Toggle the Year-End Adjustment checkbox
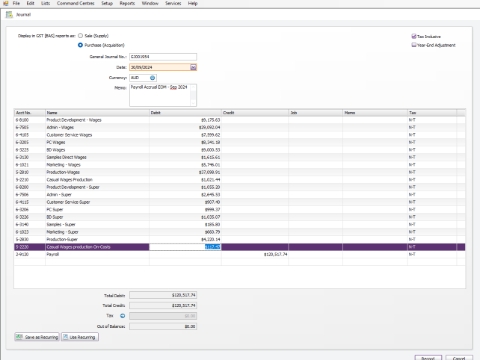The width and height of the screenshot is (480, 360). click(x=414, y=45)
